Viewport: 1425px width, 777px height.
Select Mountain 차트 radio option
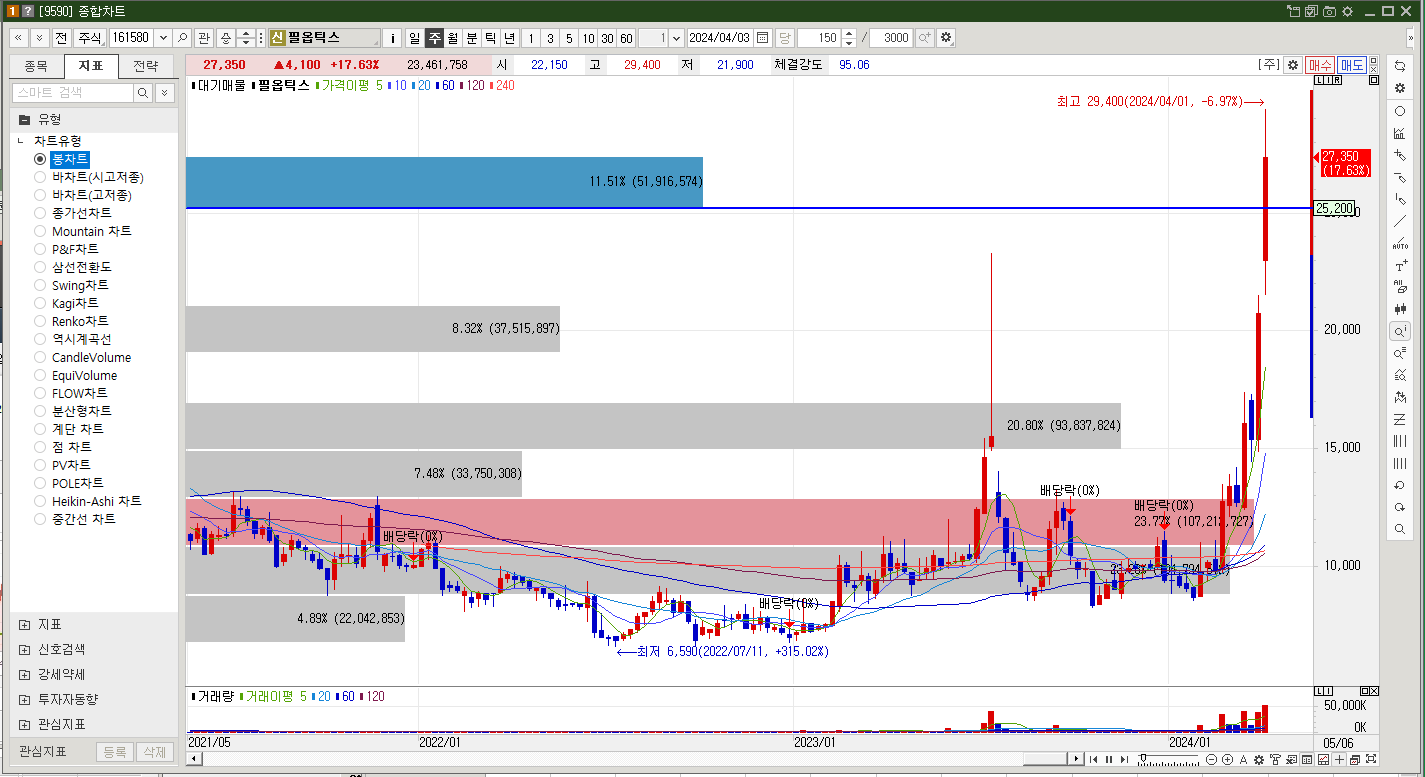click(40, 231)
